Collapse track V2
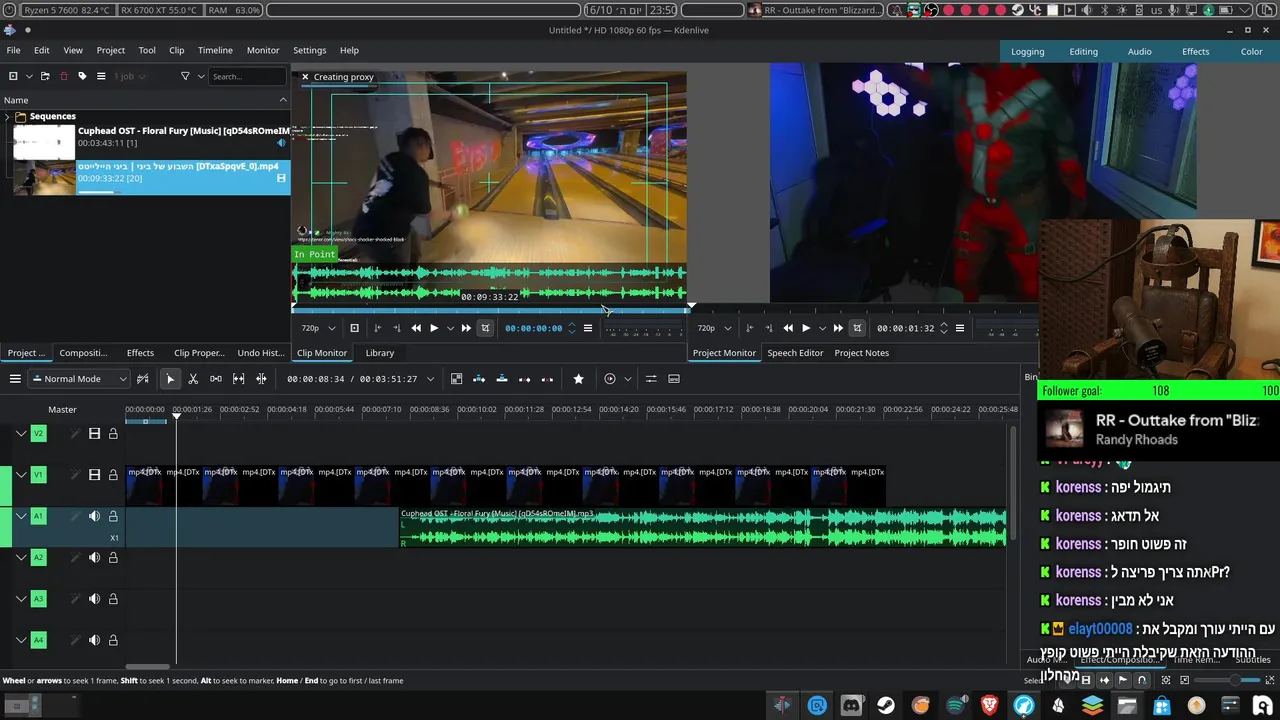1280x720 pixels. tap(21, 434)
